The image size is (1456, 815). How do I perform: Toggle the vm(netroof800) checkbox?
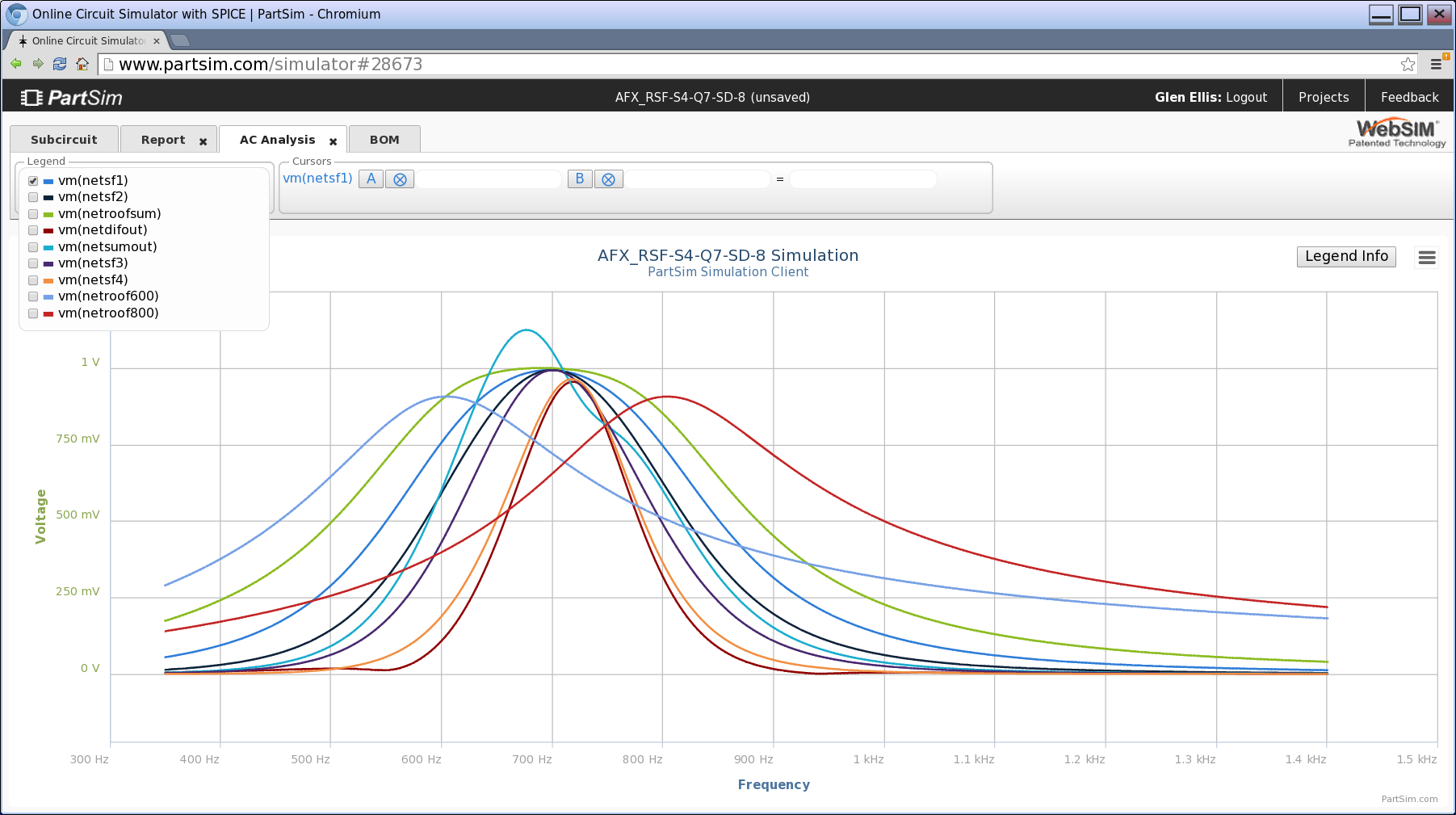click(33, 313)
